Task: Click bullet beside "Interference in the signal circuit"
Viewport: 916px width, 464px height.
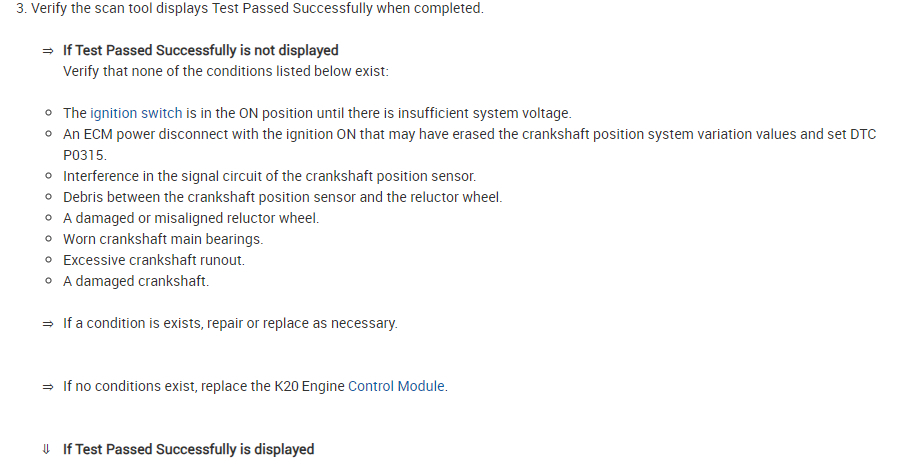Action: pos(49,176)
